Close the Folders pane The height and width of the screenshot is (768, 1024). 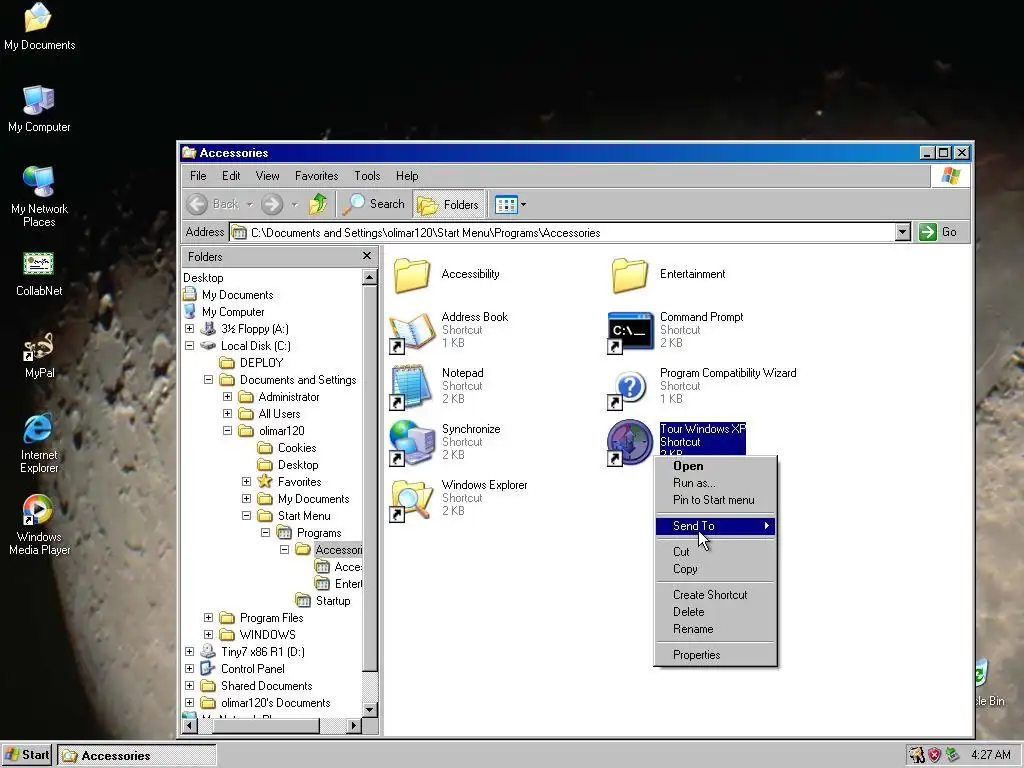click(366, 256)
